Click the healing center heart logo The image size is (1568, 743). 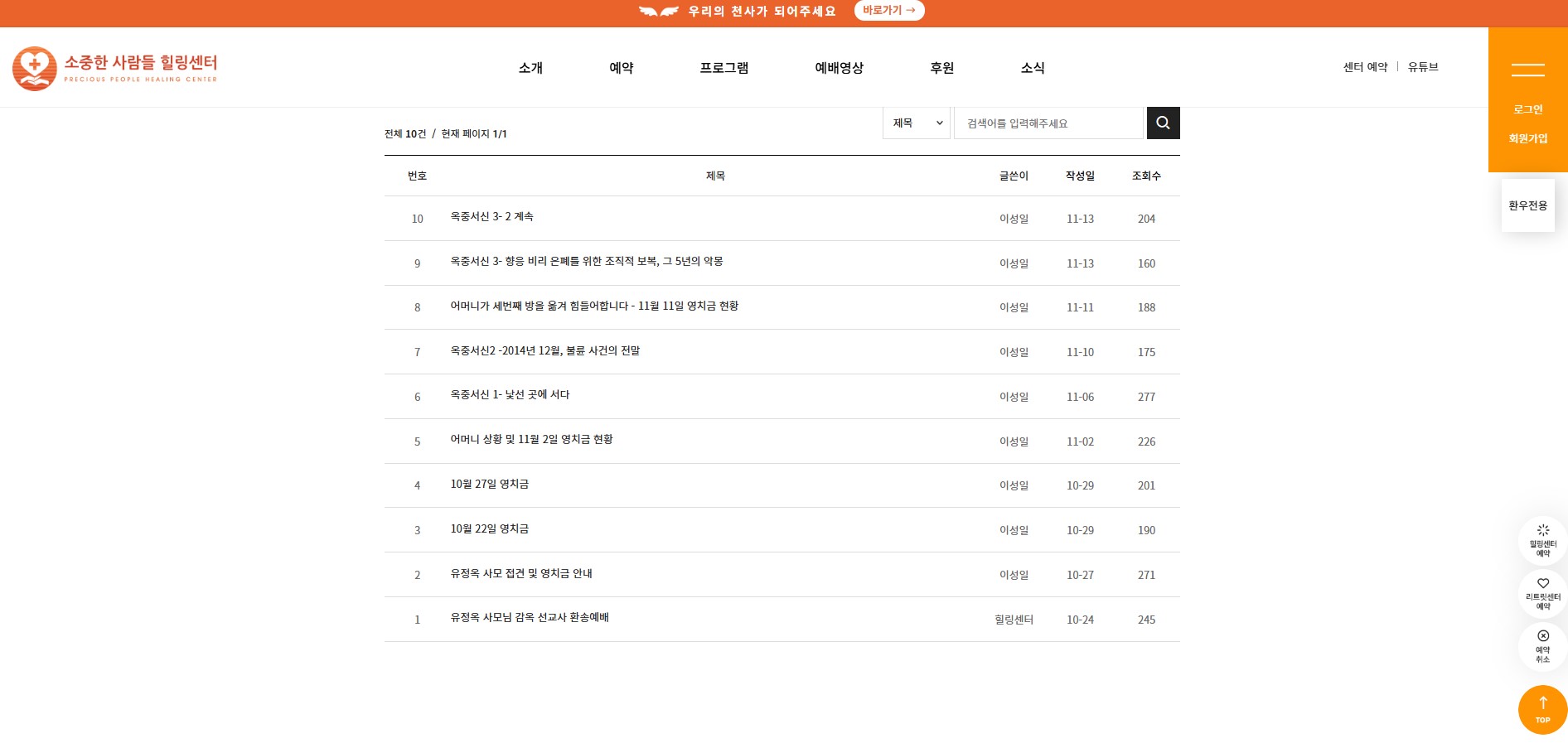point(35,68)
